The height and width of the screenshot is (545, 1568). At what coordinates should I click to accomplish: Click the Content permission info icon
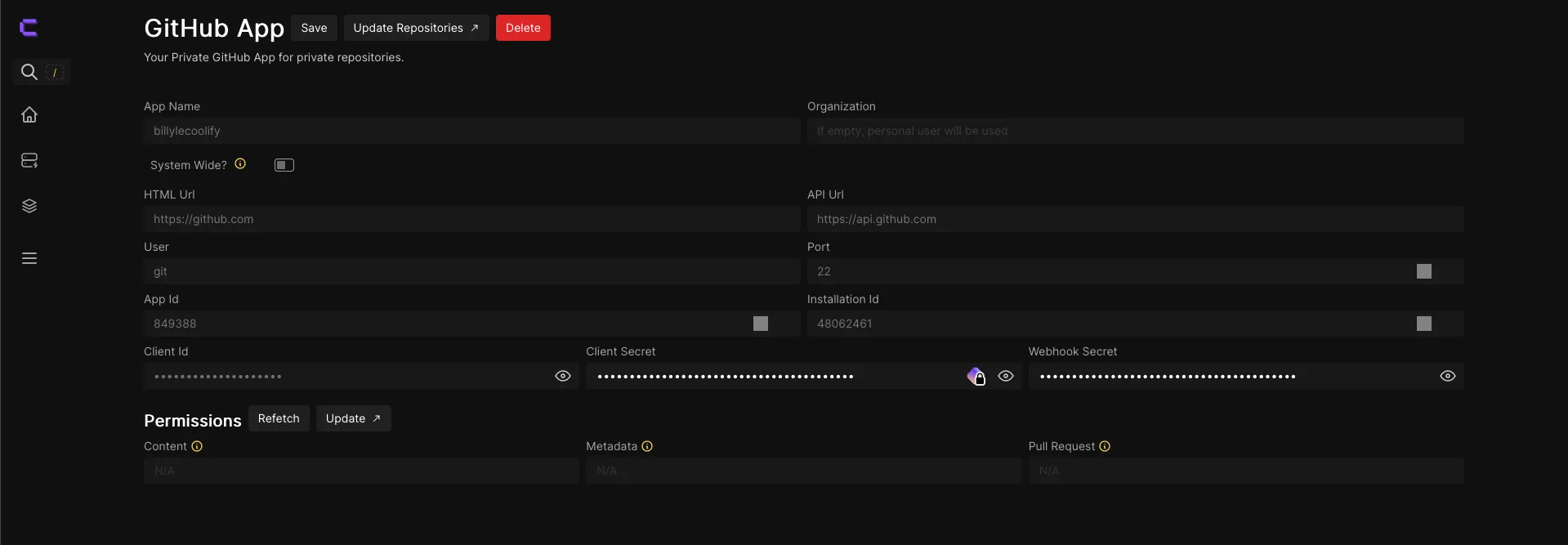tap(197, 446)
